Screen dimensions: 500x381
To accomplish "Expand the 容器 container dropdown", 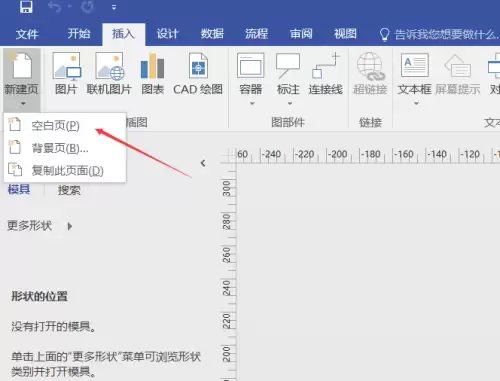I will pyautogui.click(x=252, y=104).
